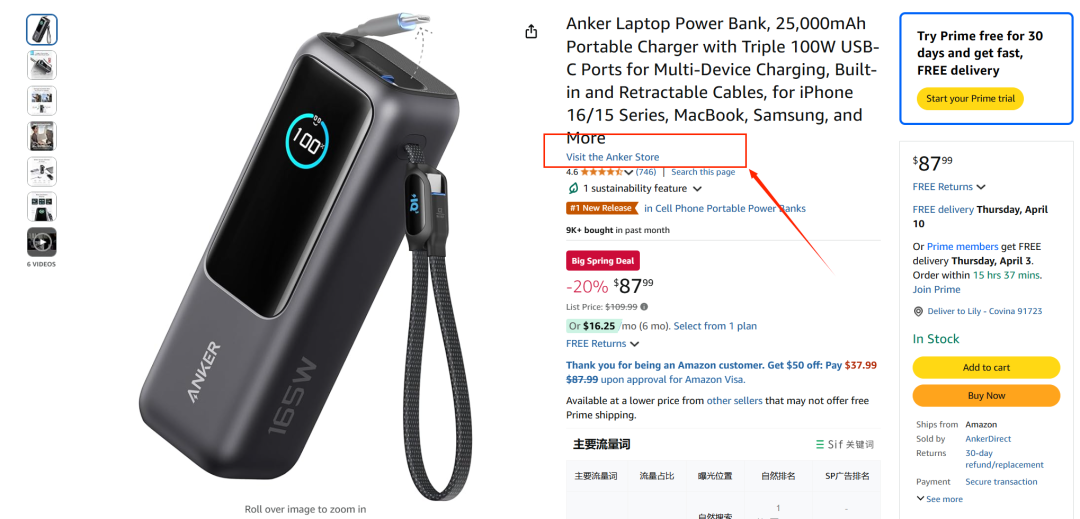This screenshot has height=519, width=1080.
Task: Open Search this page link
Action: [703, 172]
